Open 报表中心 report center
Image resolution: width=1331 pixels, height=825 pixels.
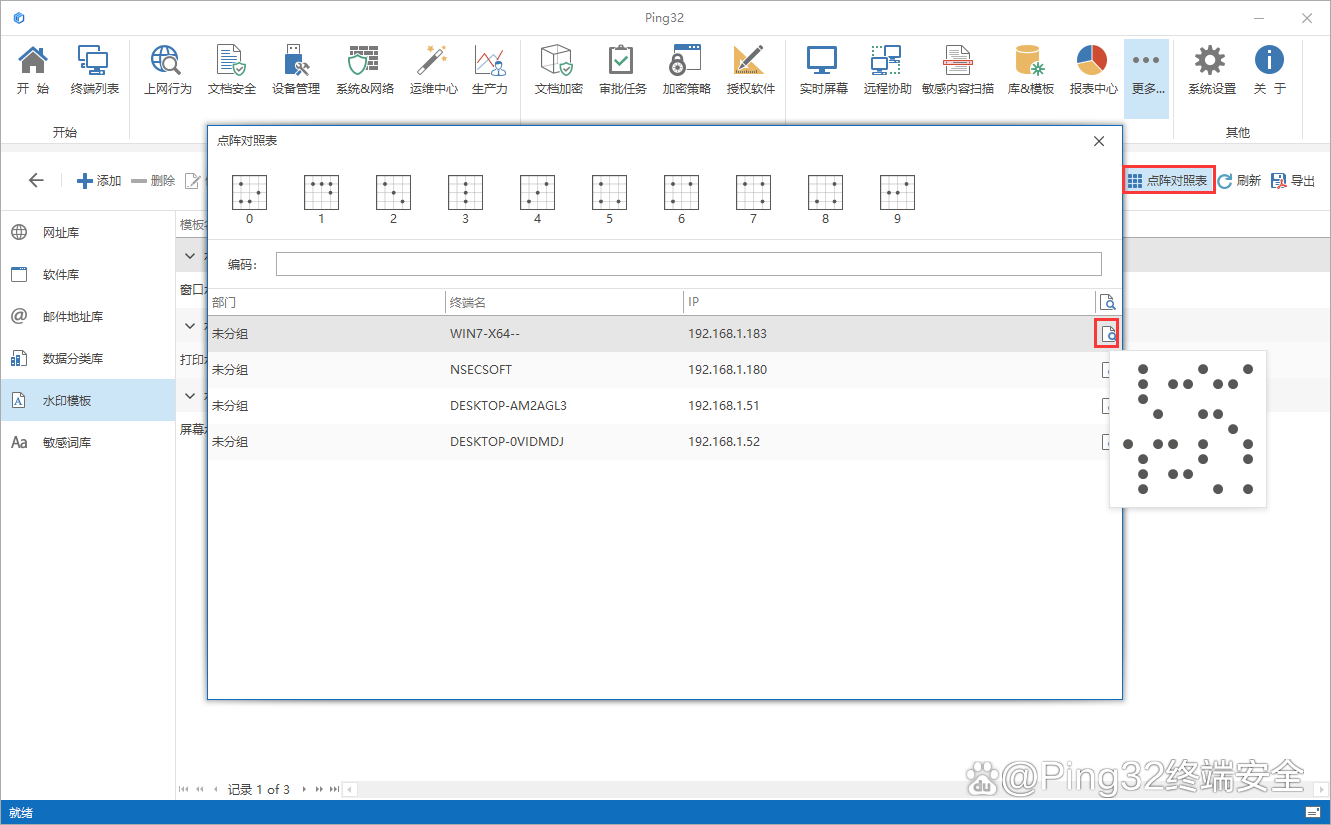(x=1093, y=70)
